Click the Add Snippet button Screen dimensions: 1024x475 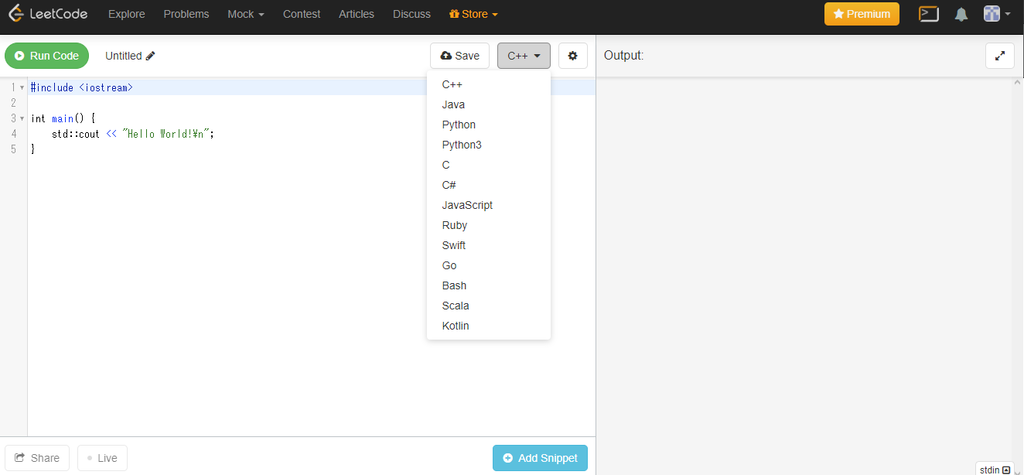540,458
